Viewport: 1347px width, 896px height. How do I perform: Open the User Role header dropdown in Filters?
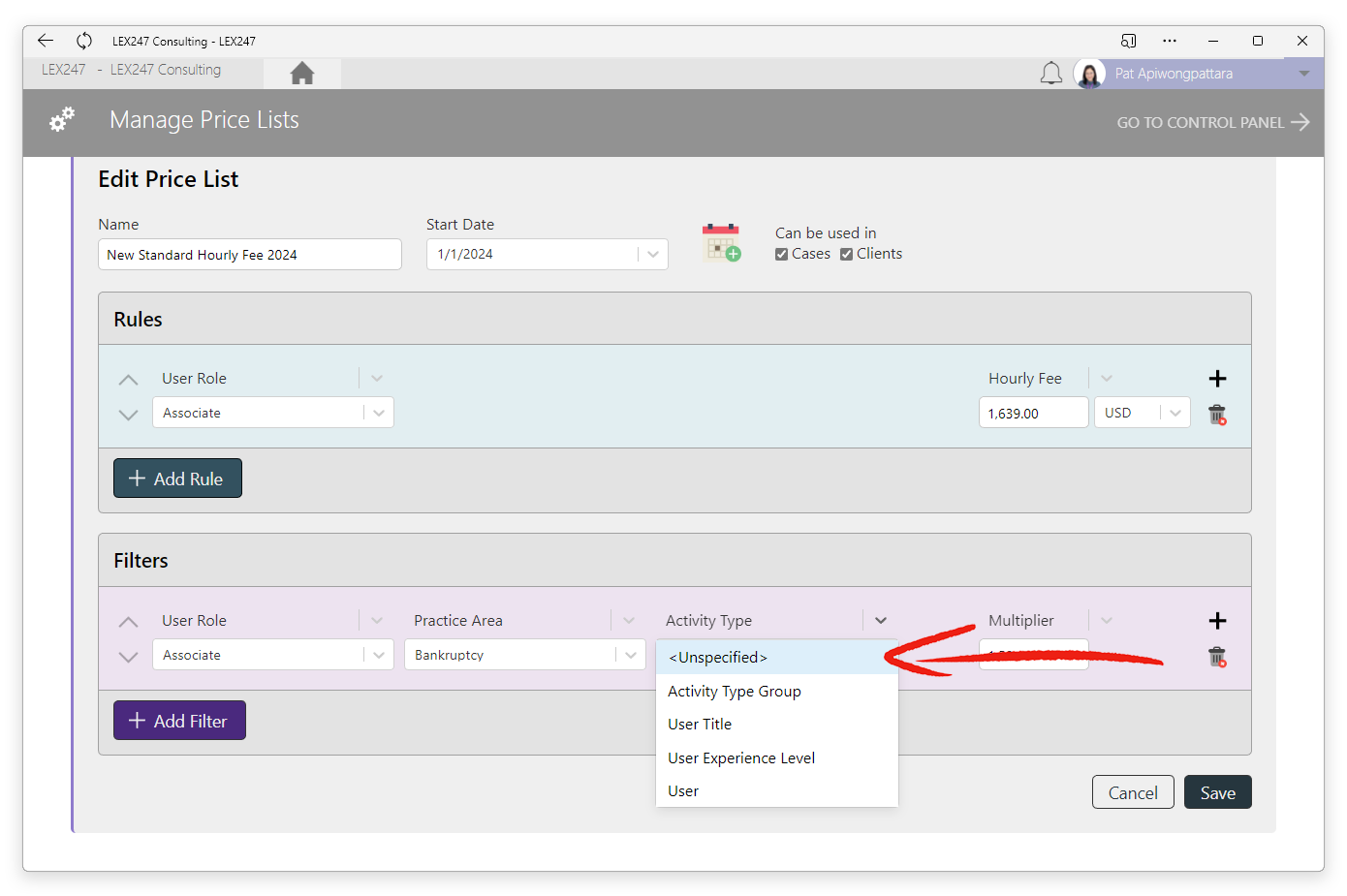[x=377, y=621]
